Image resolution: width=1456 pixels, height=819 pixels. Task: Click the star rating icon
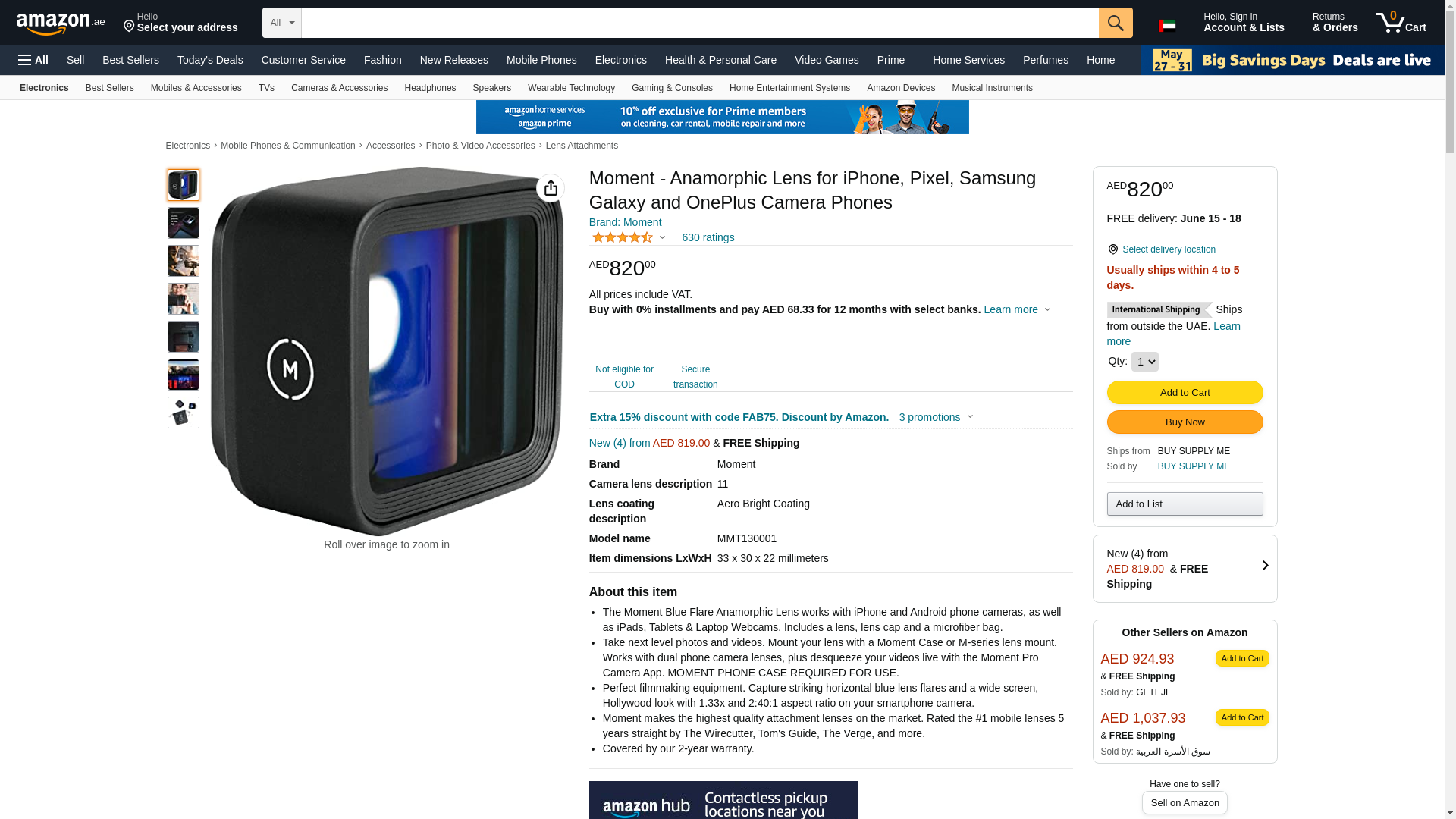[623, 237]
